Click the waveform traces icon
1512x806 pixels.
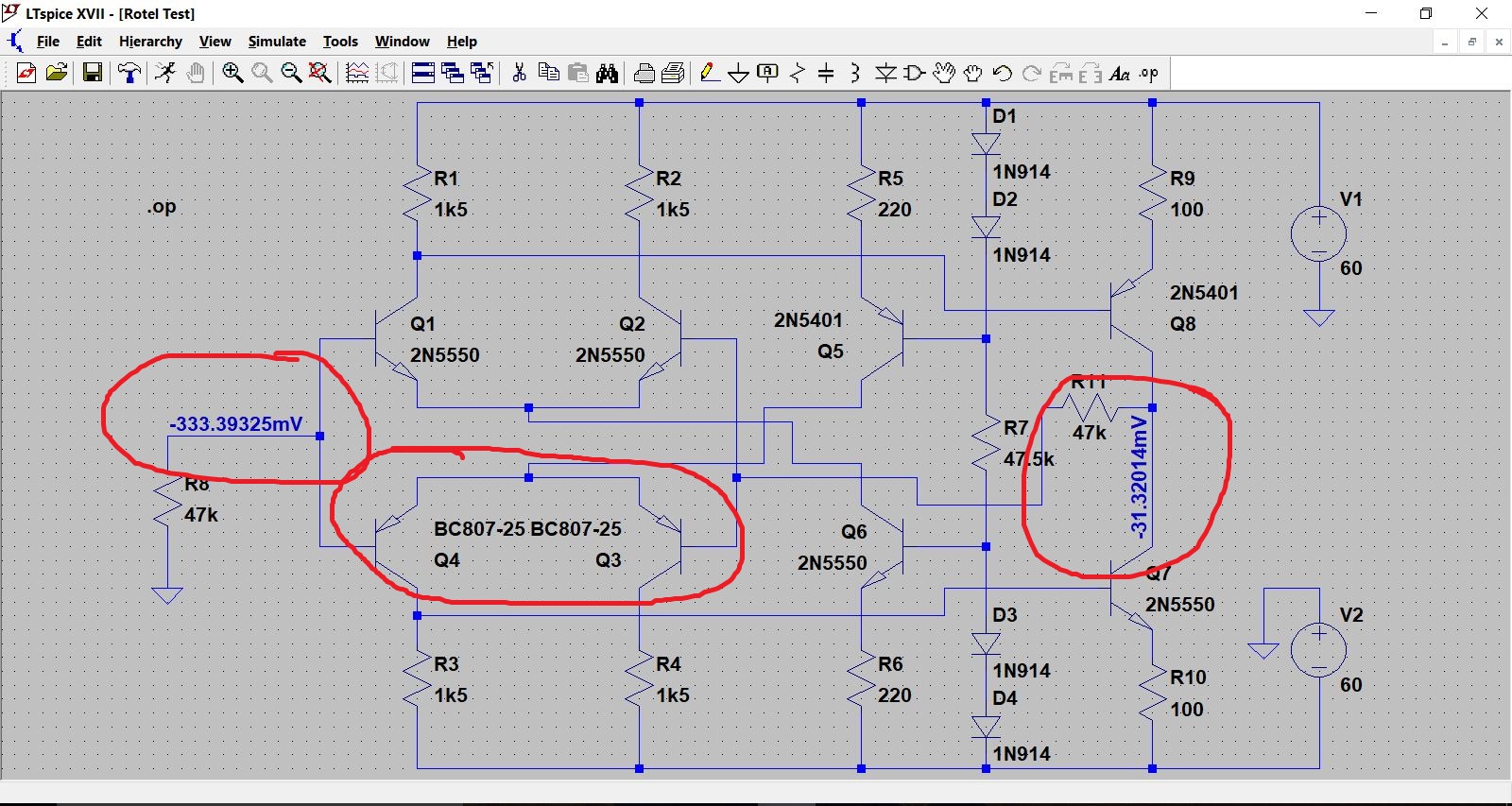(x=357, y=73)
